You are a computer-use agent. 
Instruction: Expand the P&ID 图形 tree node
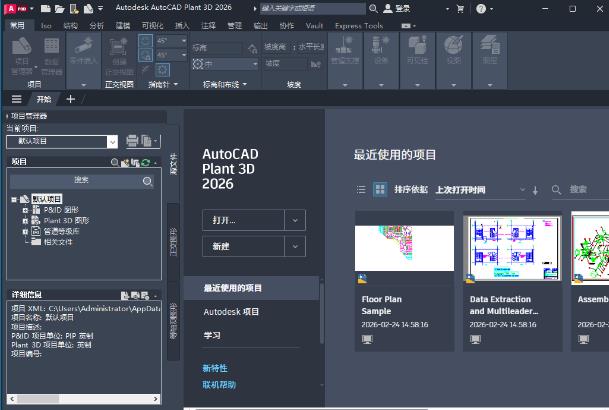(25, 210)
